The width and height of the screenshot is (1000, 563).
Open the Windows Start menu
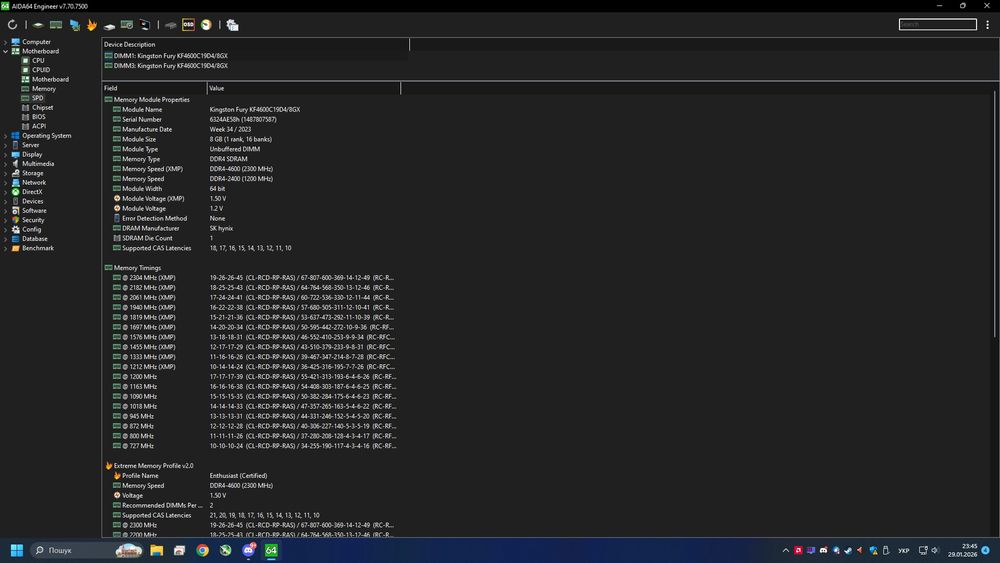[x=17, y=550]
